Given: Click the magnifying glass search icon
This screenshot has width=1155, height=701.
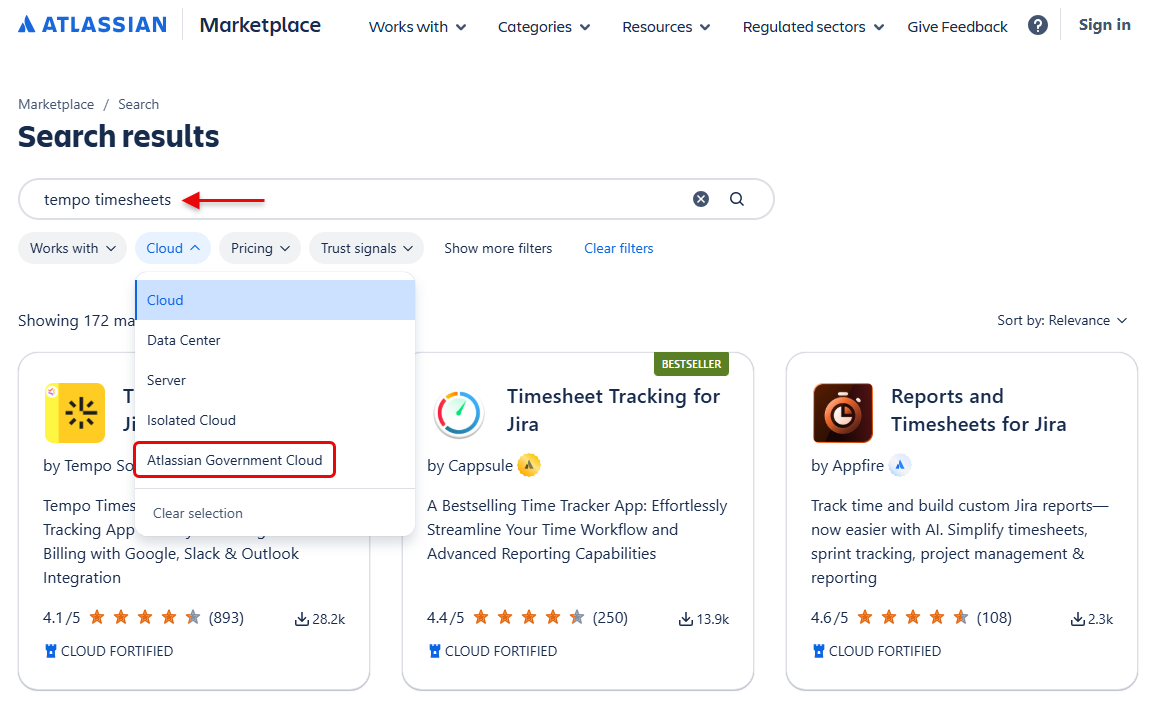Looking at the screenshot, I should tap(737, 199).
